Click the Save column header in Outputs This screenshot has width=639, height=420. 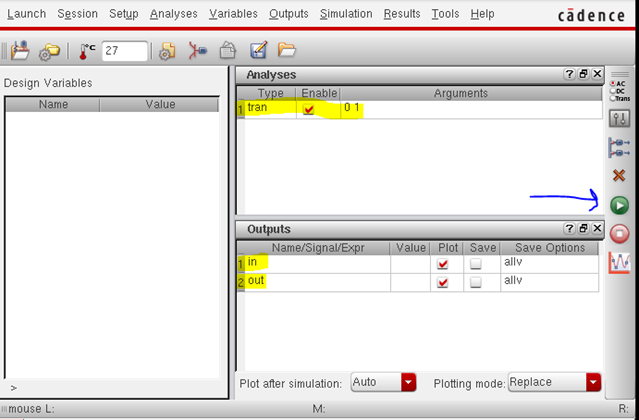(x=482, y=248)
